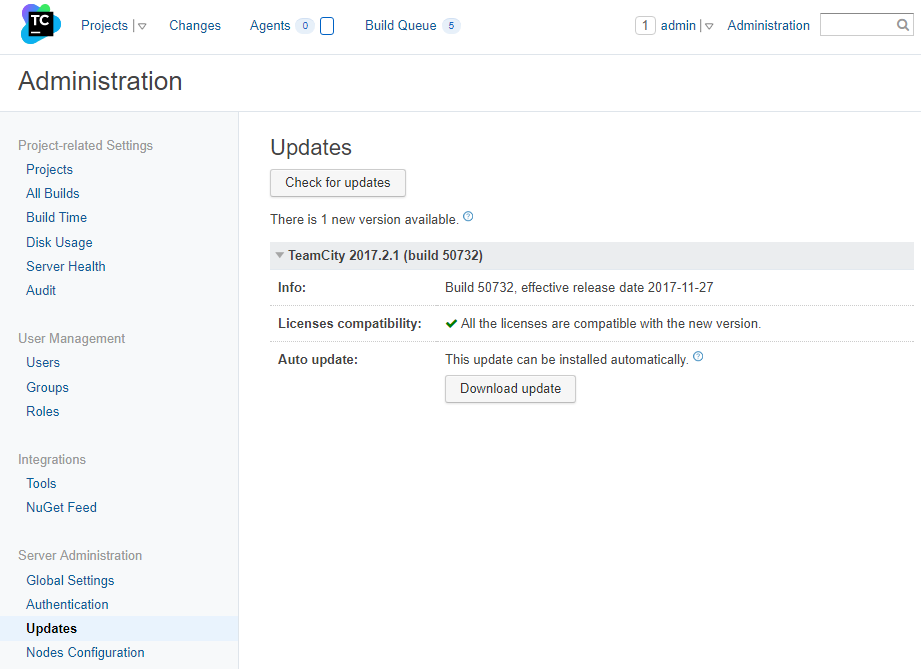Click the Check for updates button

[338, 183]
